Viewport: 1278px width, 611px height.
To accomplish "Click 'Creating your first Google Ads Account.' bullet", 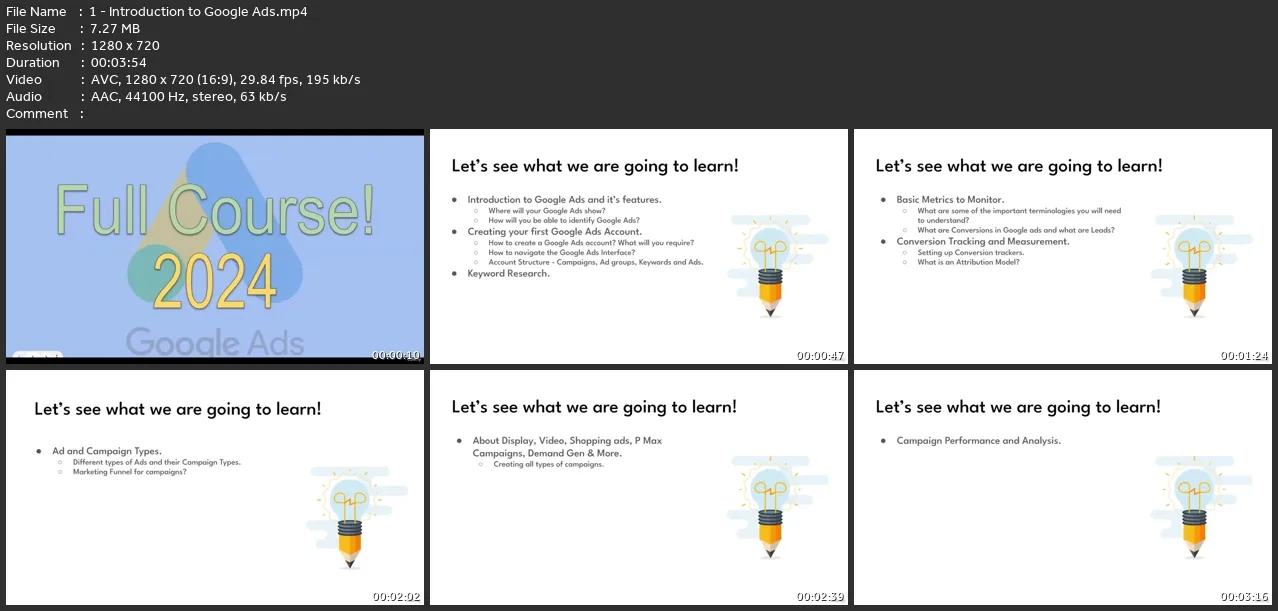I will pyautogui.click(x=554, y=232).
